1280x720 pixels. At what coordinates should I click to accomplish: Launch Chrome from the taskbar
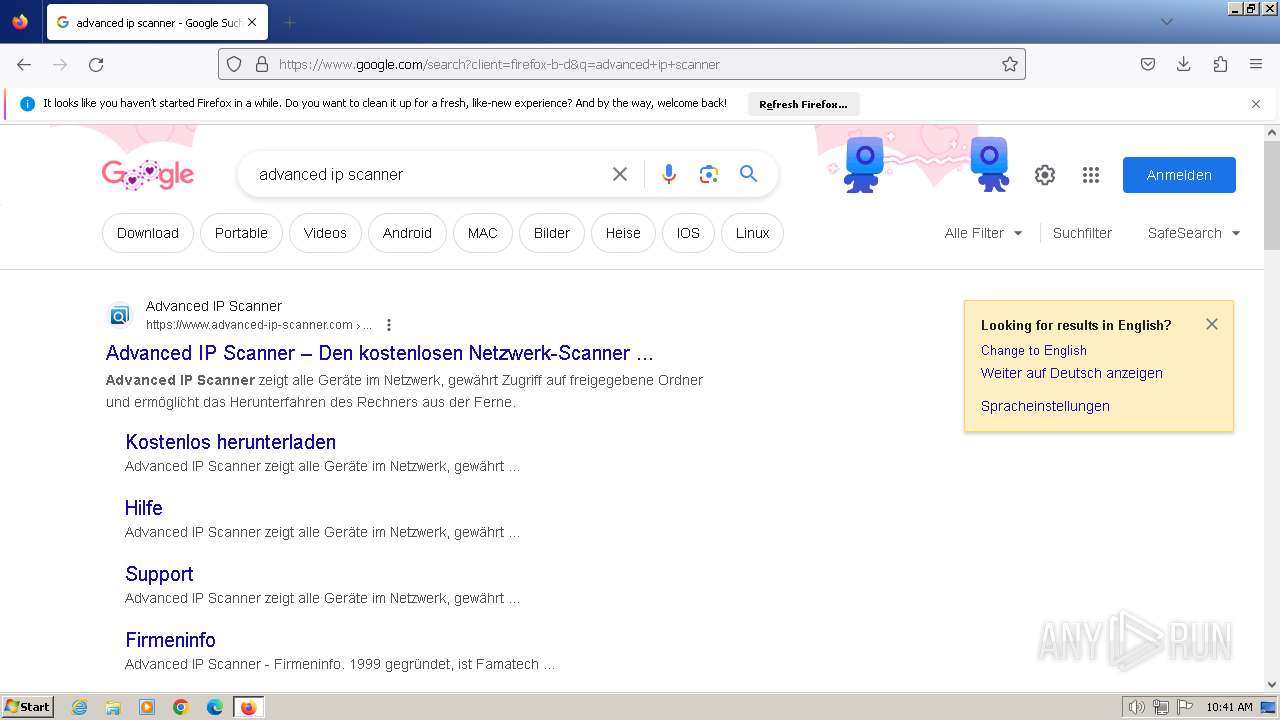(x=181, y=707)
